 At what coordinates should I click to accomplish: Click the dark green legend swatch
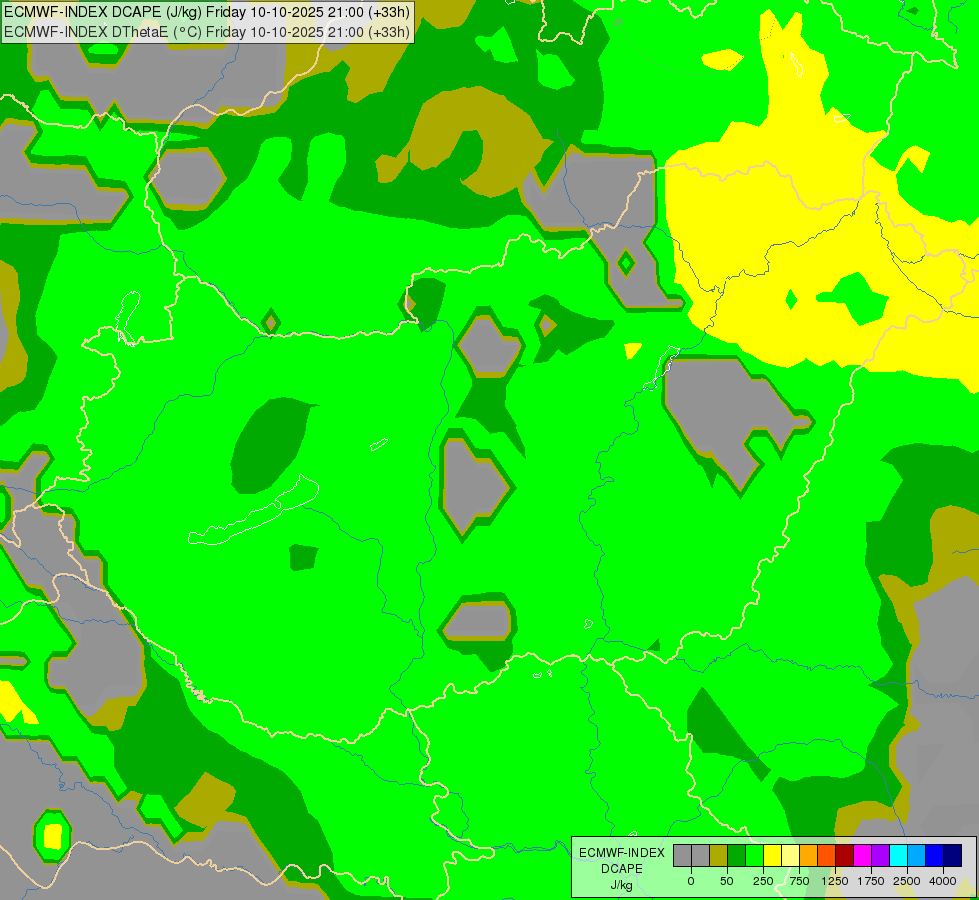(x=737, y=855)
